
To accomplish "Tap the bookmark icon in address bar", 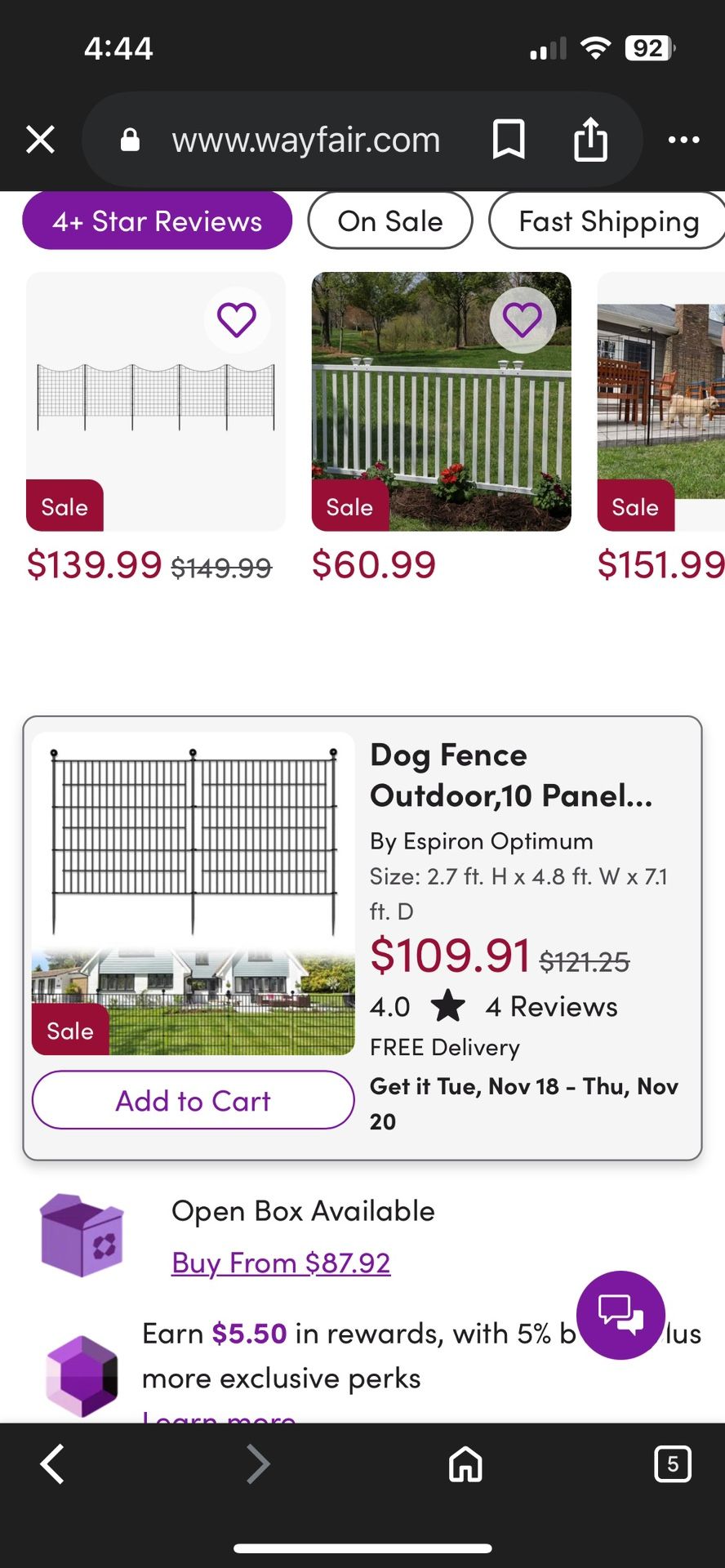I will point(508,140).
